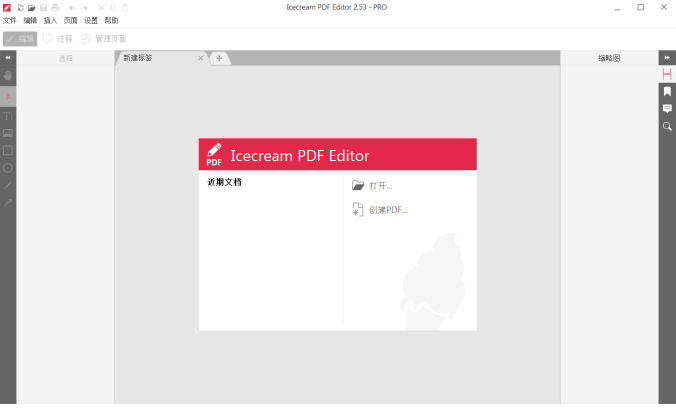Click the open folder icon in quick toolbar
This screenshot has height=418, width=676.
point(31,7)
